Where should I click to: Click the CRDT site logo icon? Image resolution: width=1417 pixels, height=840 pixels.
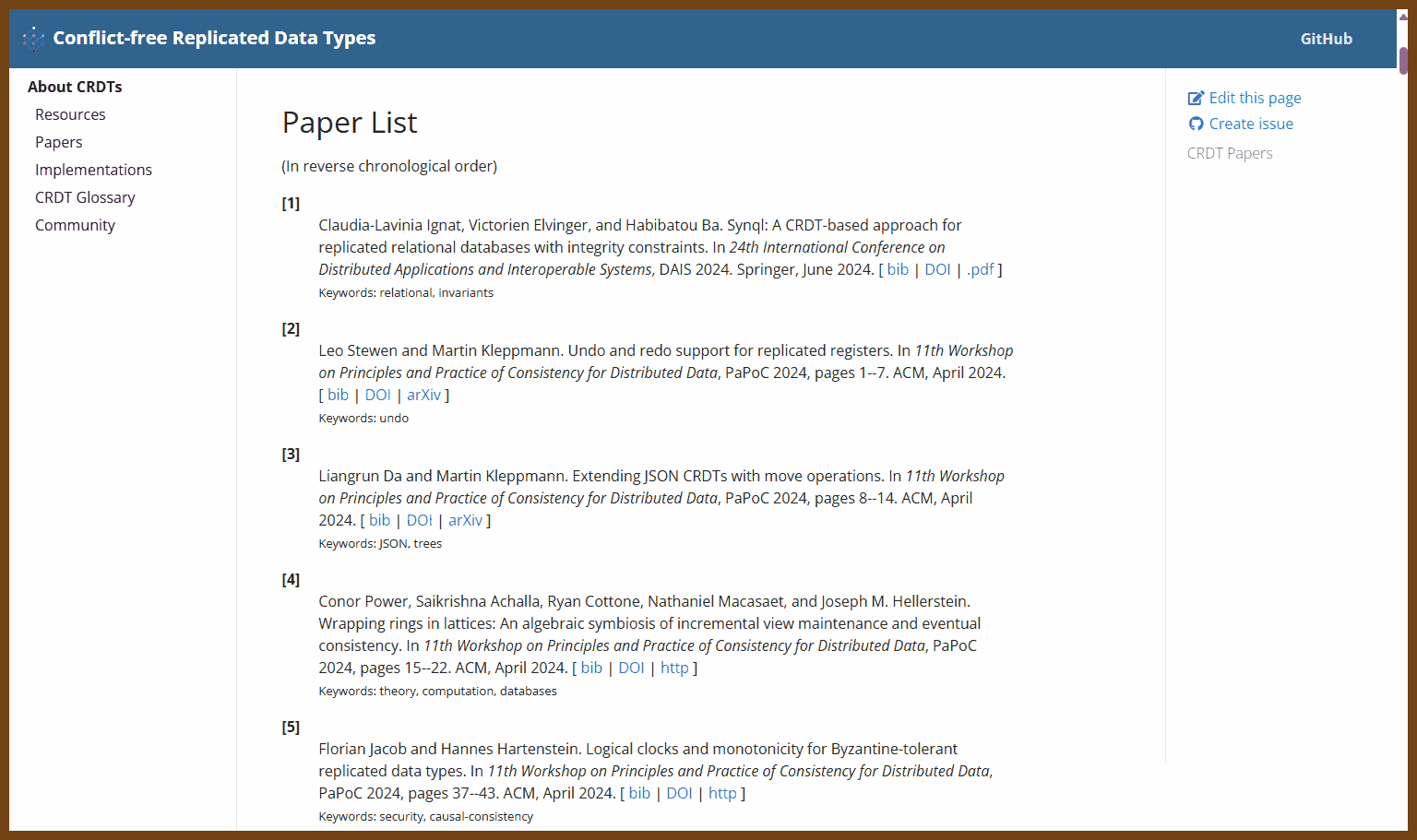pyautogui.click(x=33, y=39)
